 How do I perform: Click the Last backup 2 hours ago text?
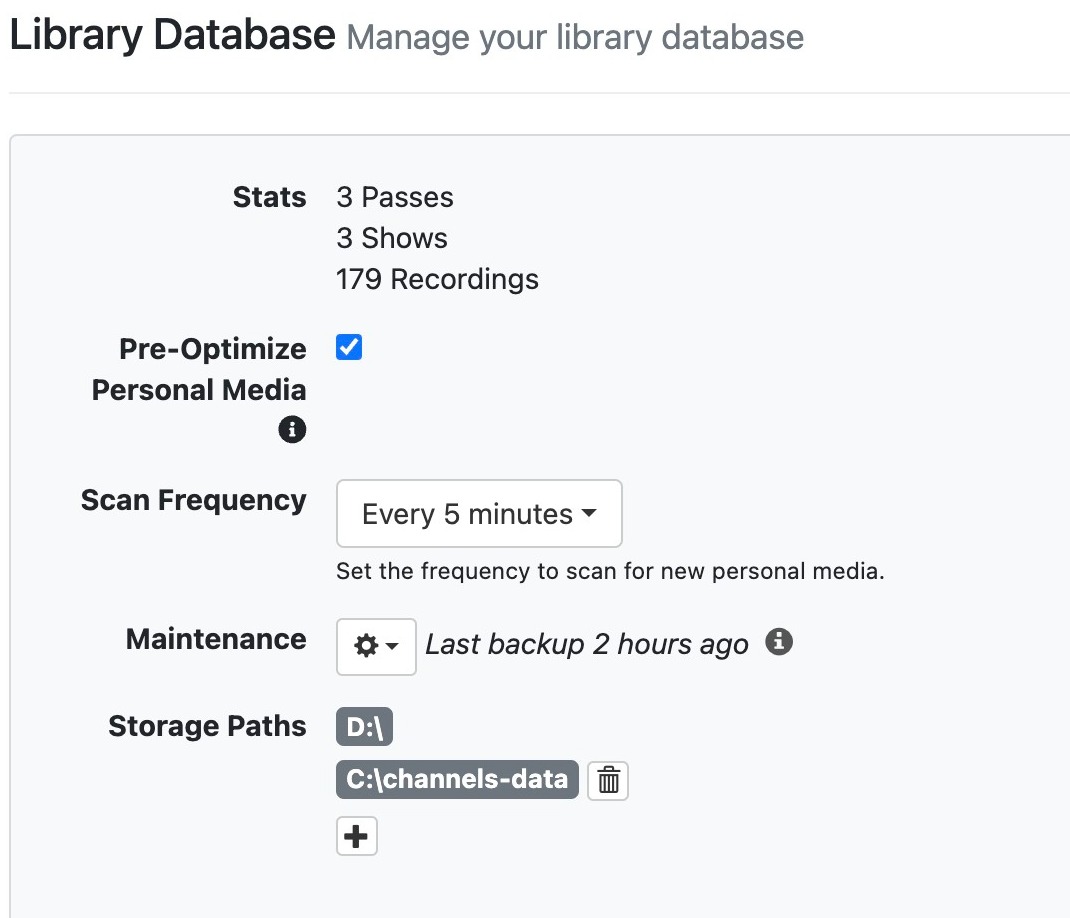tap(586, 645)
